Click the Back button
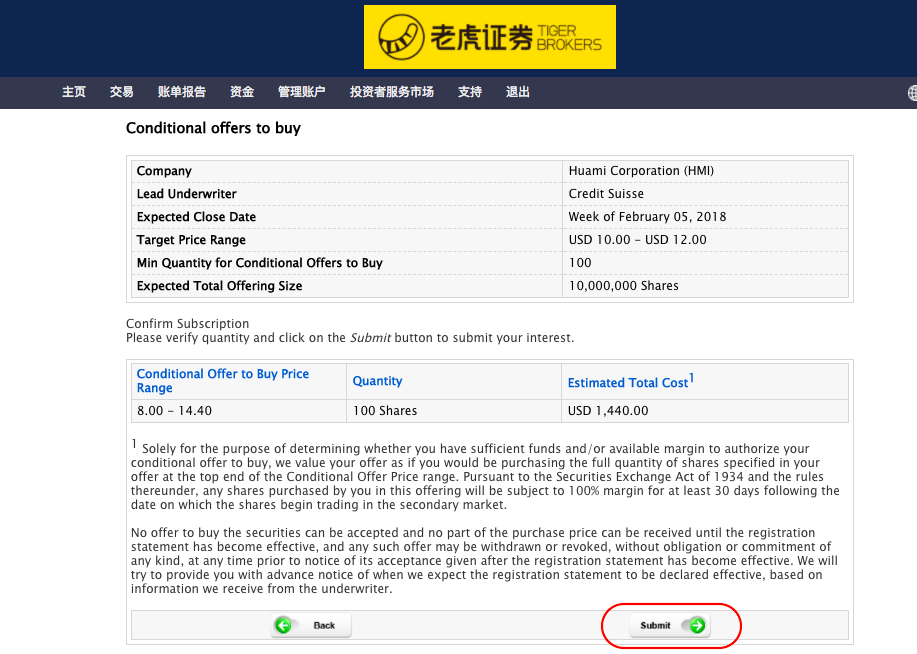The image size is (917, 654). click(311, 625)
